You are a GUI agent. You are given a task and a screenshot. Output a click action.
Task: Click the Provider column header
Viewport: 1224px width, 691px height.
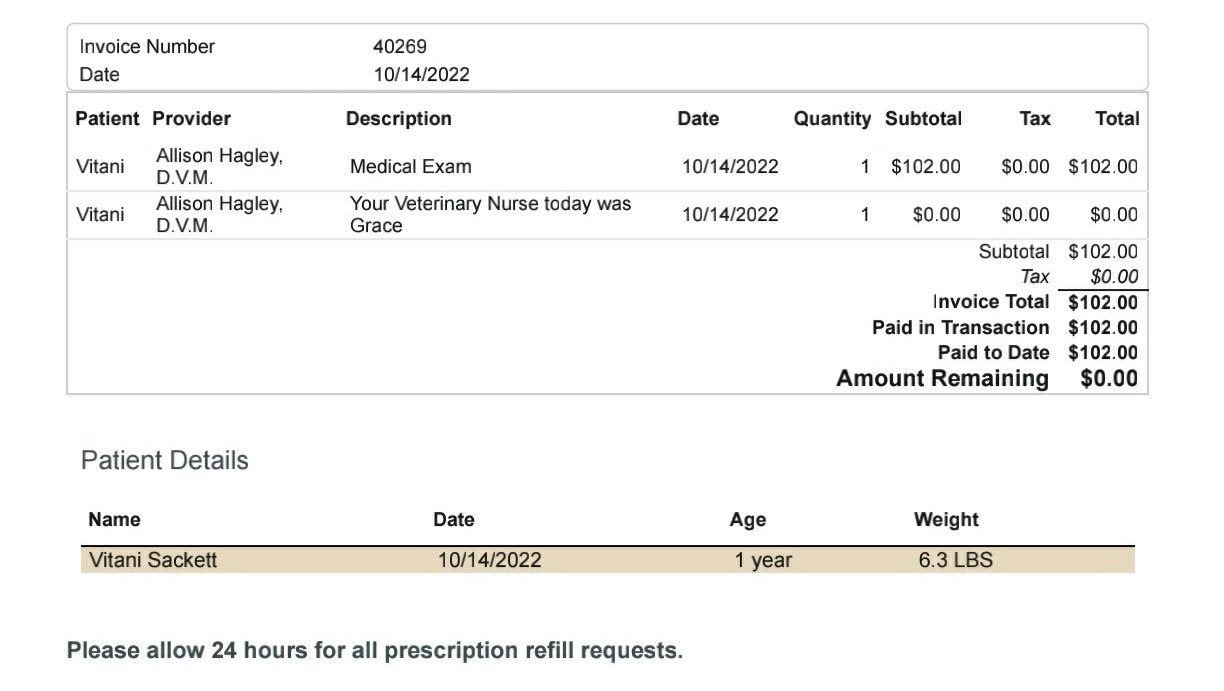pos(191,119)
